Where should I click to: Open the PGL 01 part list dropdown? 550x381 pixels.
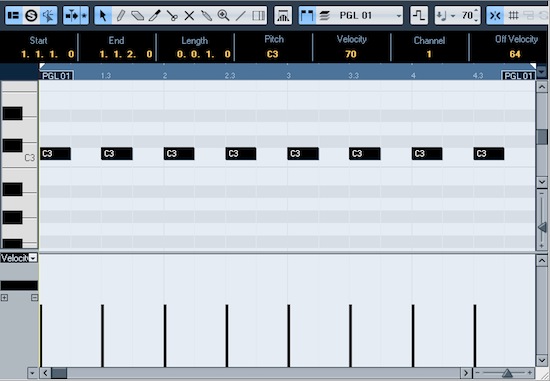pos(398,16)
